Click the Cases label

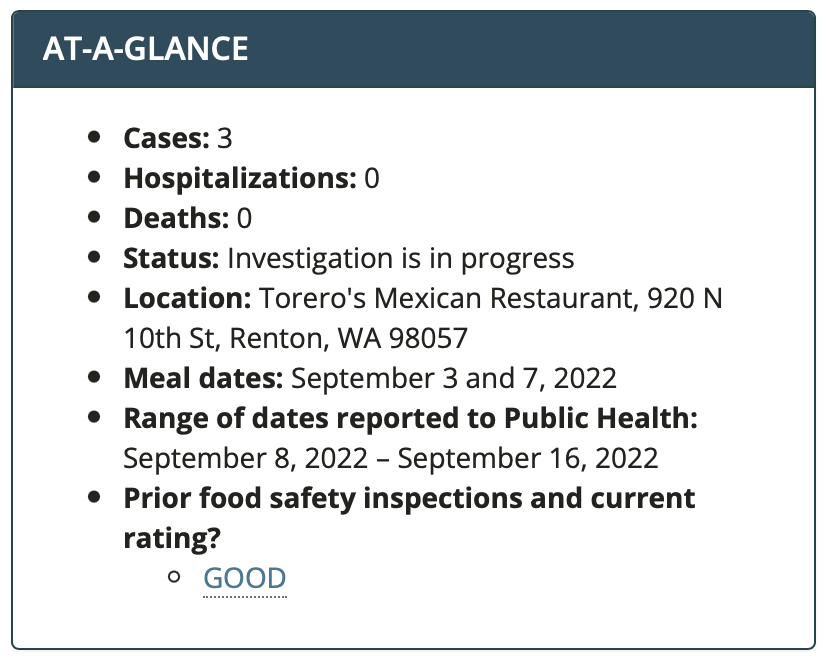click(x=167, y=138)
